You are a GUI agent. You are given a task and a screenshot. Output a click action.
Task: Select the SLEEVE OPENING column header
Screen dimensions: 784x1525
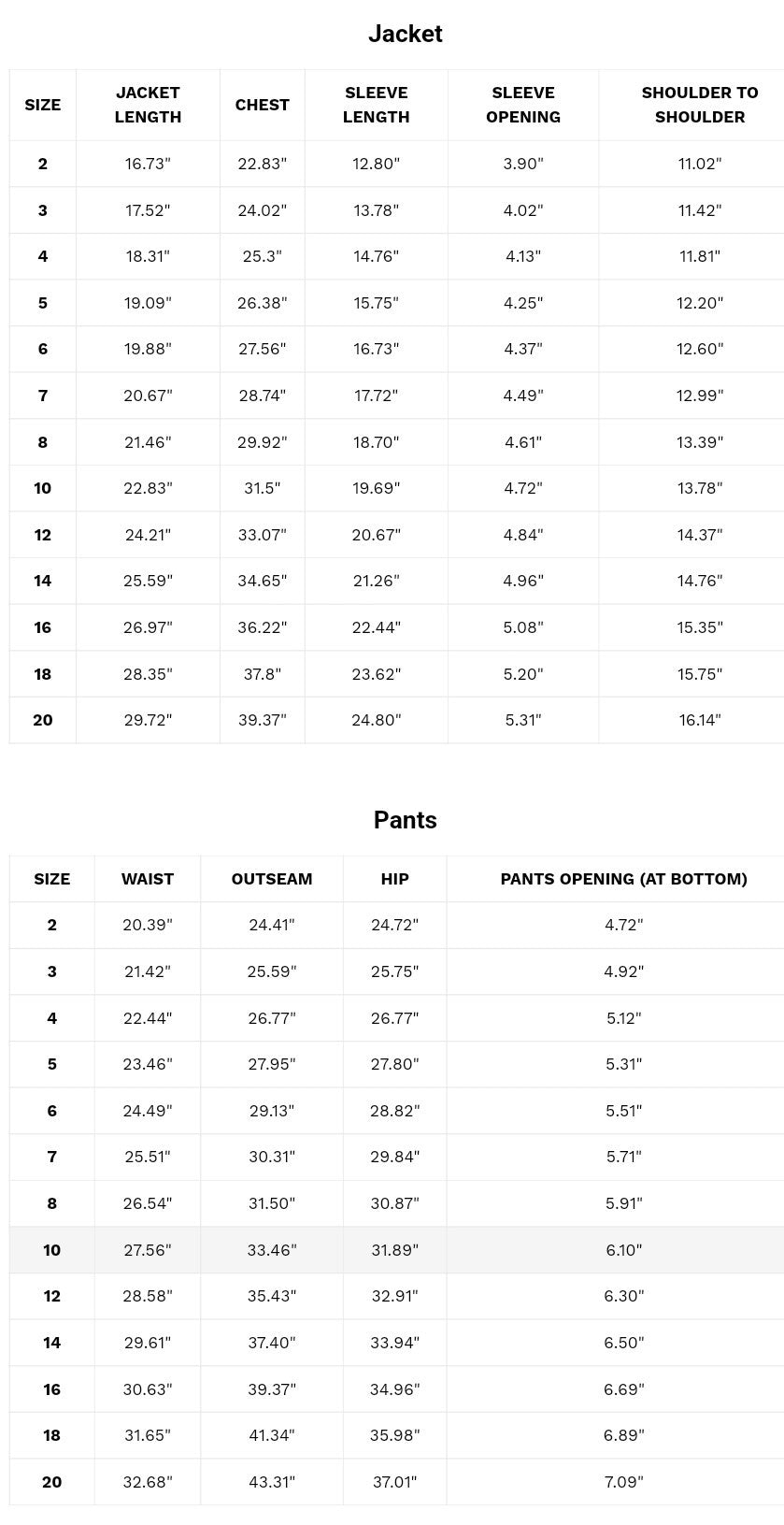[523, 105]
